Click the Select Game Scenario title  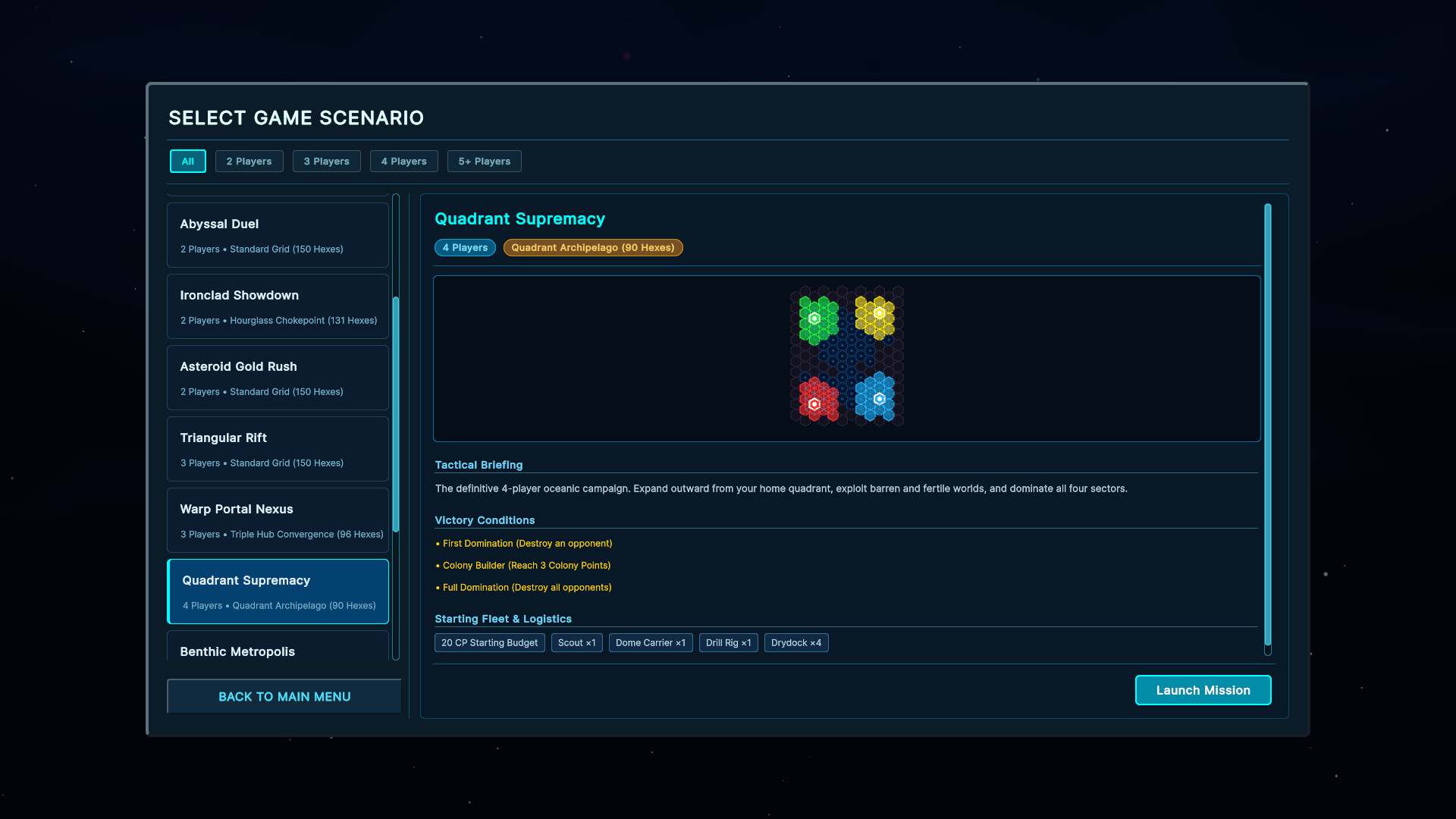click(x=296, y=118)
